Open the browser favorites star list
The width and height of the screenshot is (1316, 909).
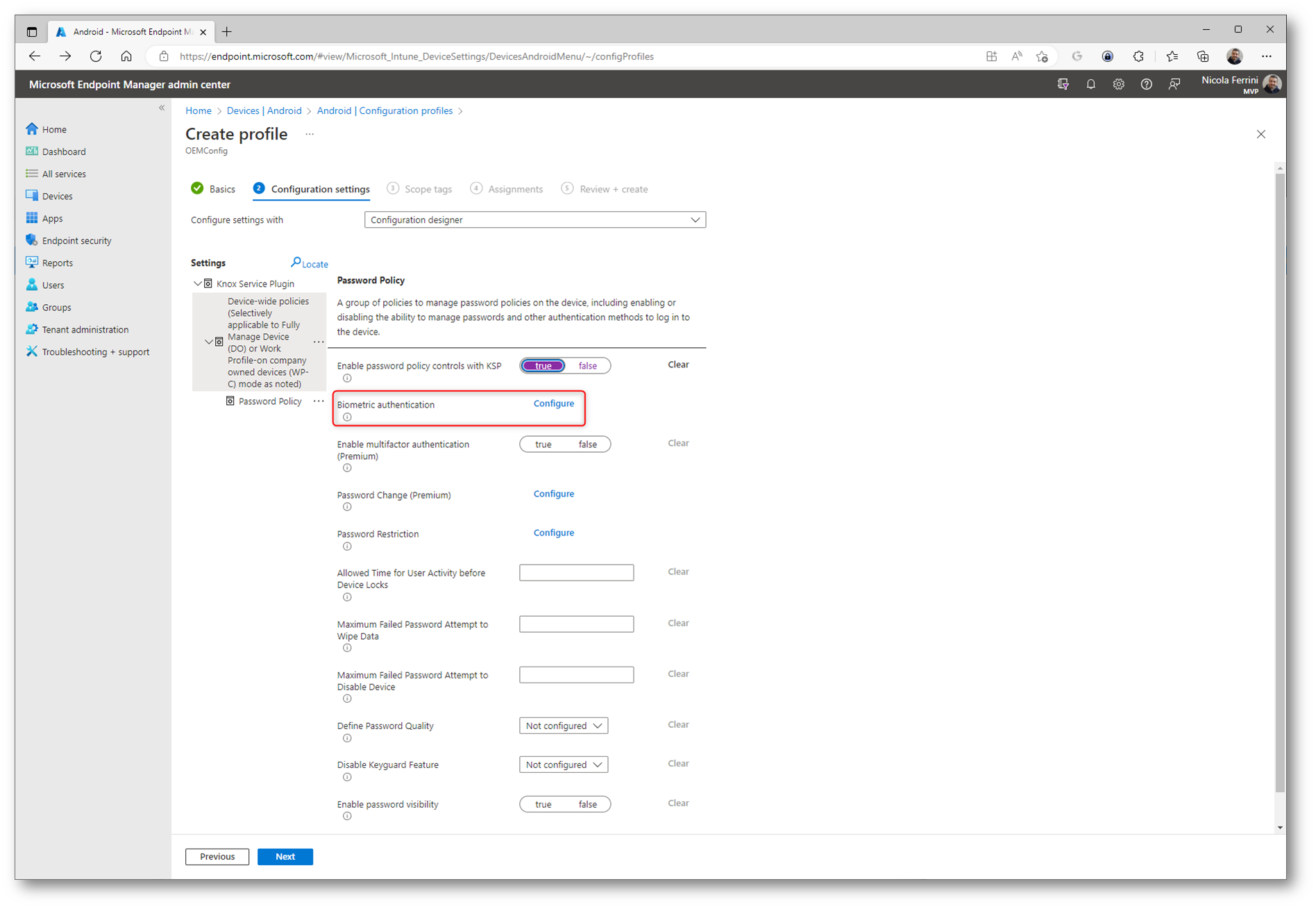[1172, 56]
